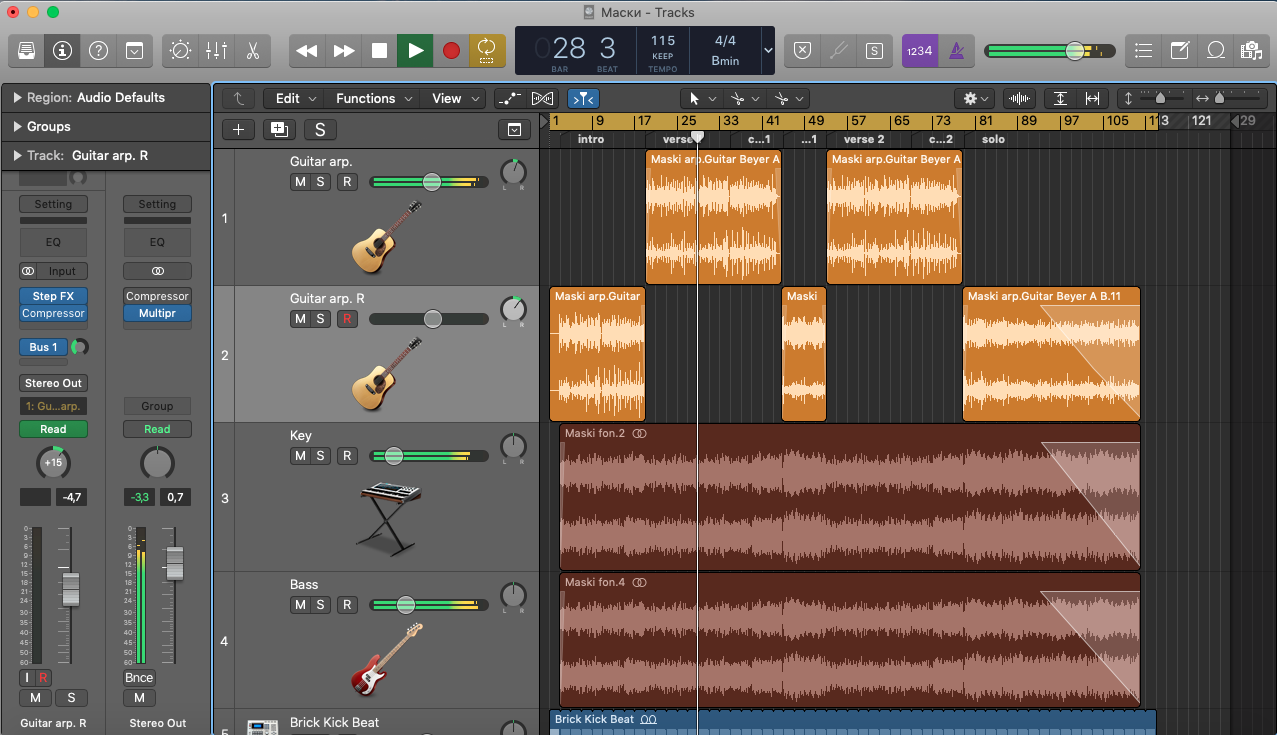Screen dimensions: 1277x735
Task: Click the Read automation button on Stereo Out
Action: (x=157, y=429)
